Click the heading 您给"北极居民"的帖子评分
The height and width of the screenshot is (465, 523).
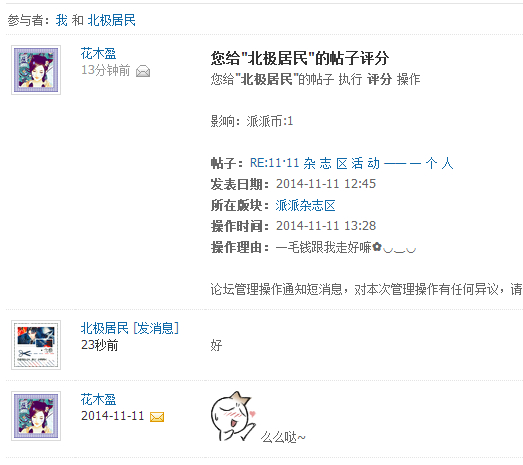(300, 58)
